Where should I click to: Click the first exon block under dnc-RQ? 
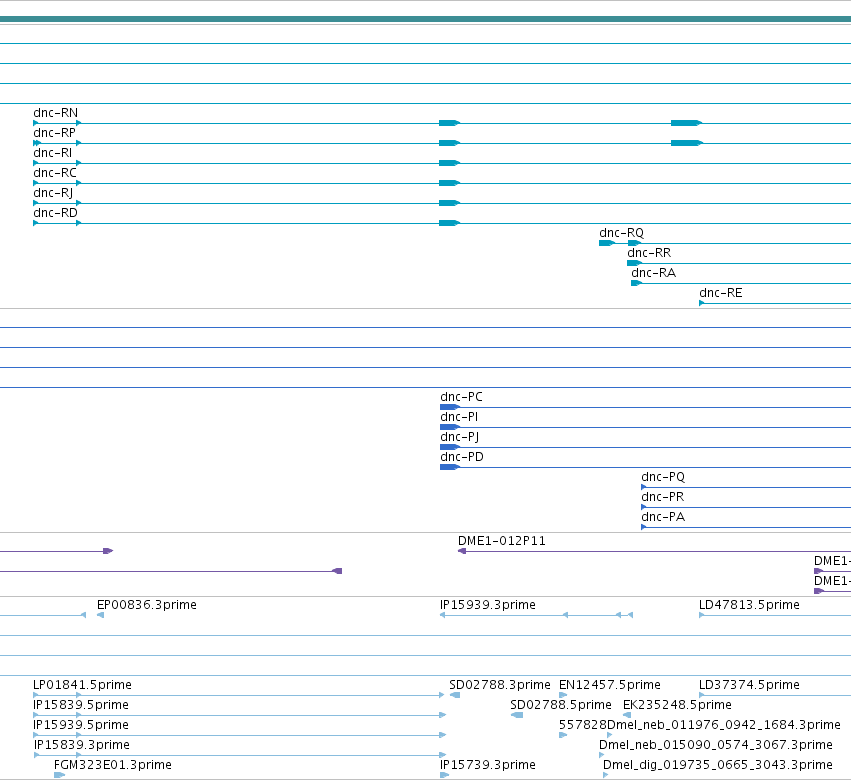(x=606, y=243)
